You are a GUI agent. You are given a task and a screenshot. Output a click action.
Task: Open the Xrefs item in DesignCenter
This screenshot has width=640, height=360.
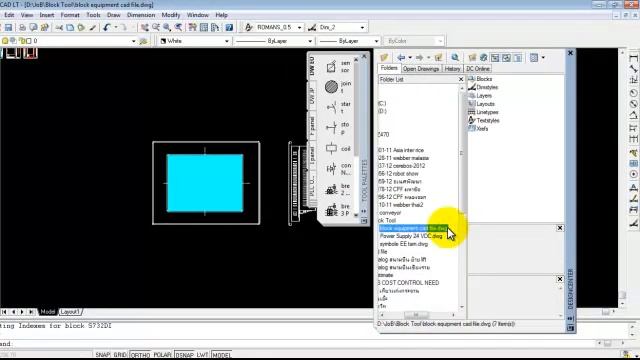click(478, 128)
